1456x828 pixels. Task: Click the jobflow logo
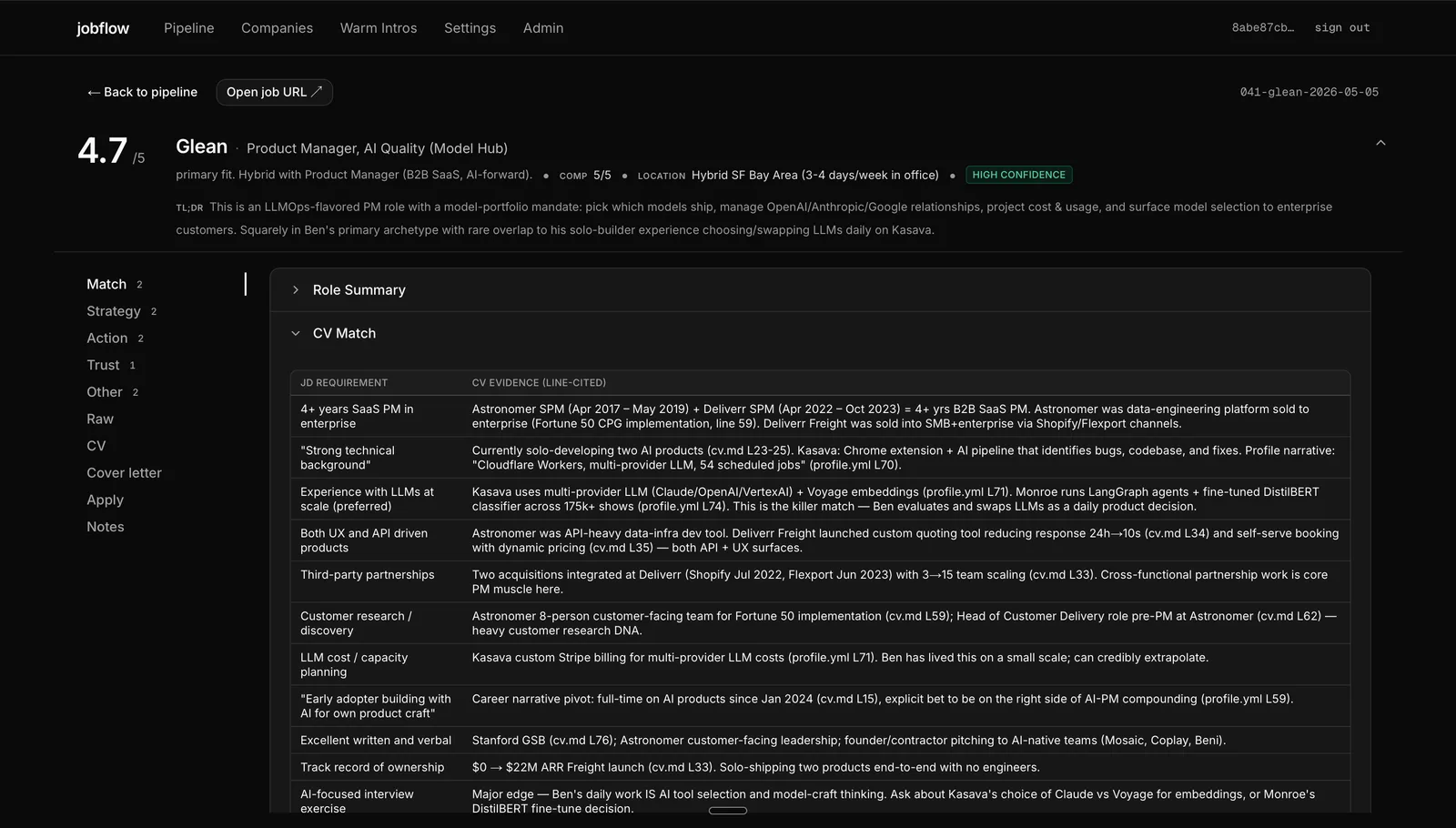(103, 28)
